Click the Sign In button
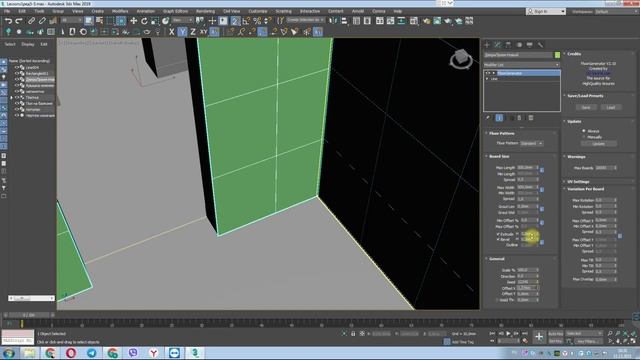Screen dimensions: 640x360 [x=546, y=11]
